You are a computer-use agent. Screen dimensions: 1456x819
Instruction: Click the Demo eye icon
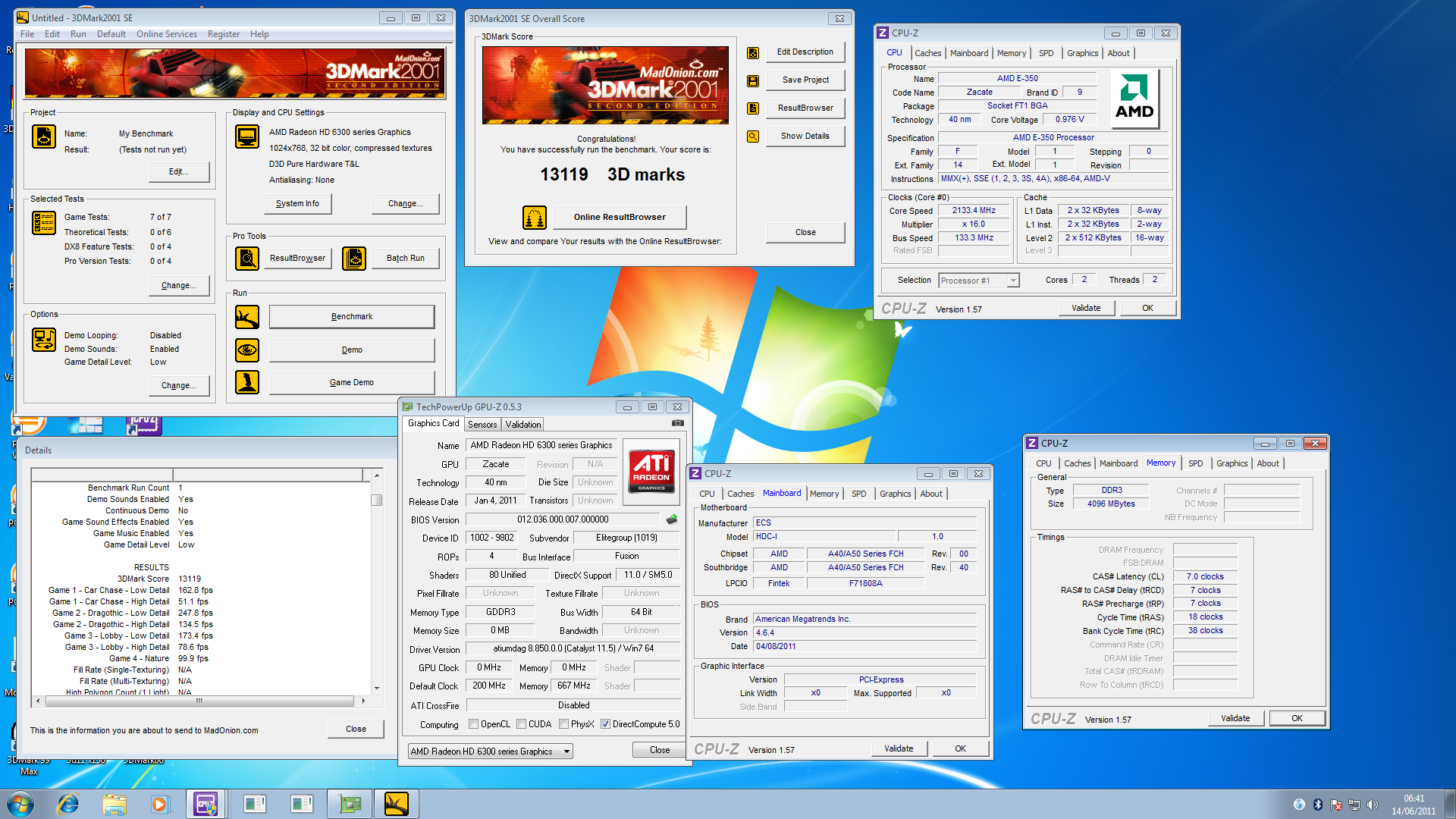pos(247,350)
